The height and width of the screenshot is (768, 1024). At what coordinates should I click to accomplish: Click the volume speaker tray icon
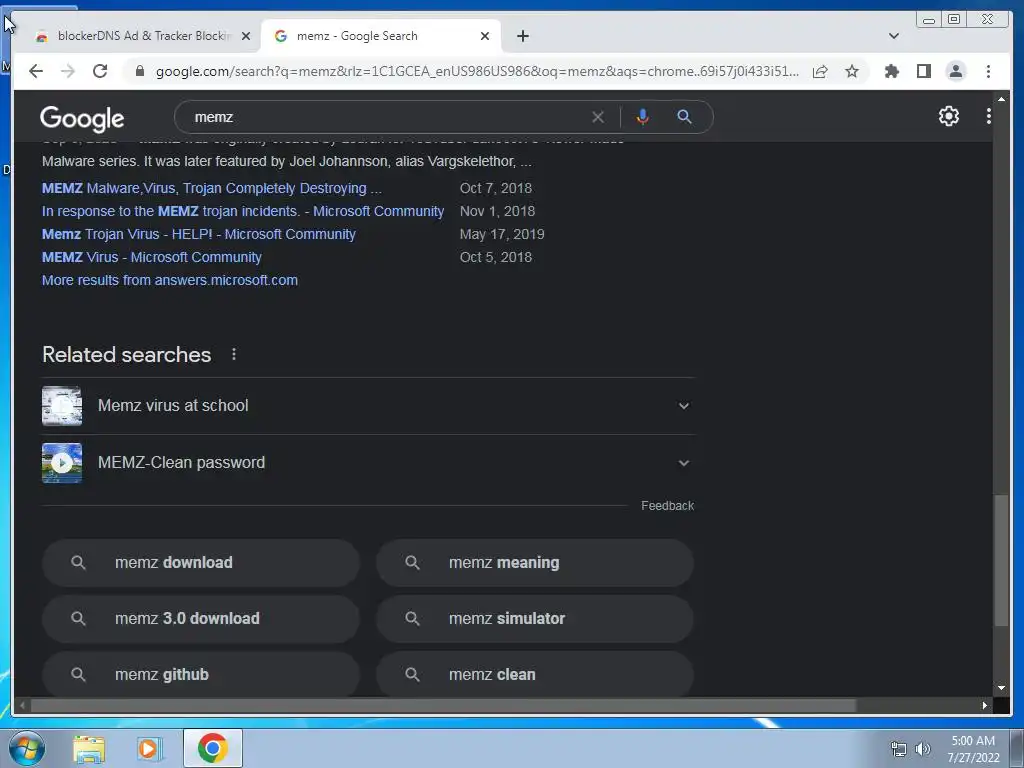pyautogui.click(x=923, y=749)
